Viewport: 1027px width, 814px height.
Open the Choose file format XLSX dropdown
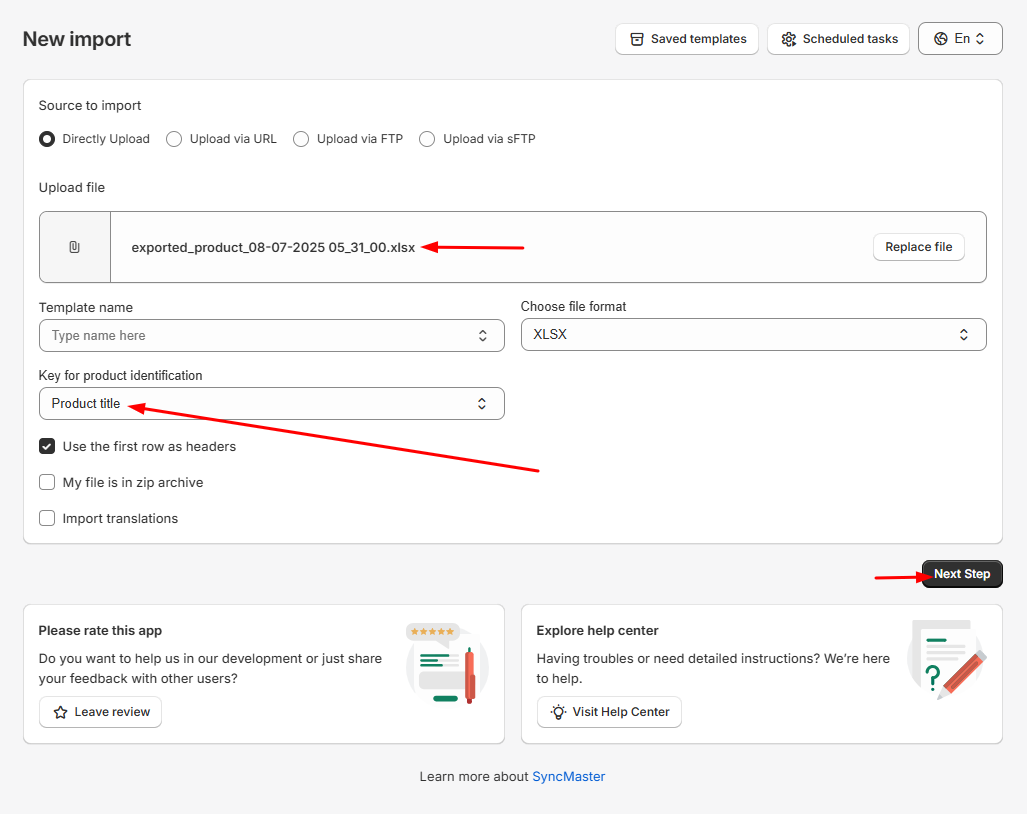pyautogui.click(x=753, y=335)
